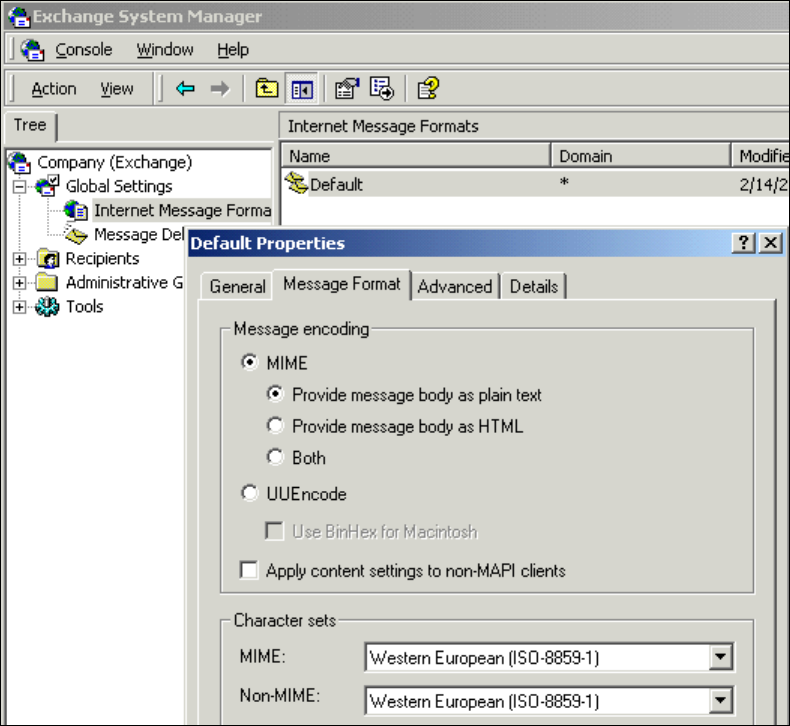790x726 pixels.
Task: Open the Console menu
Action: point(84,50)
